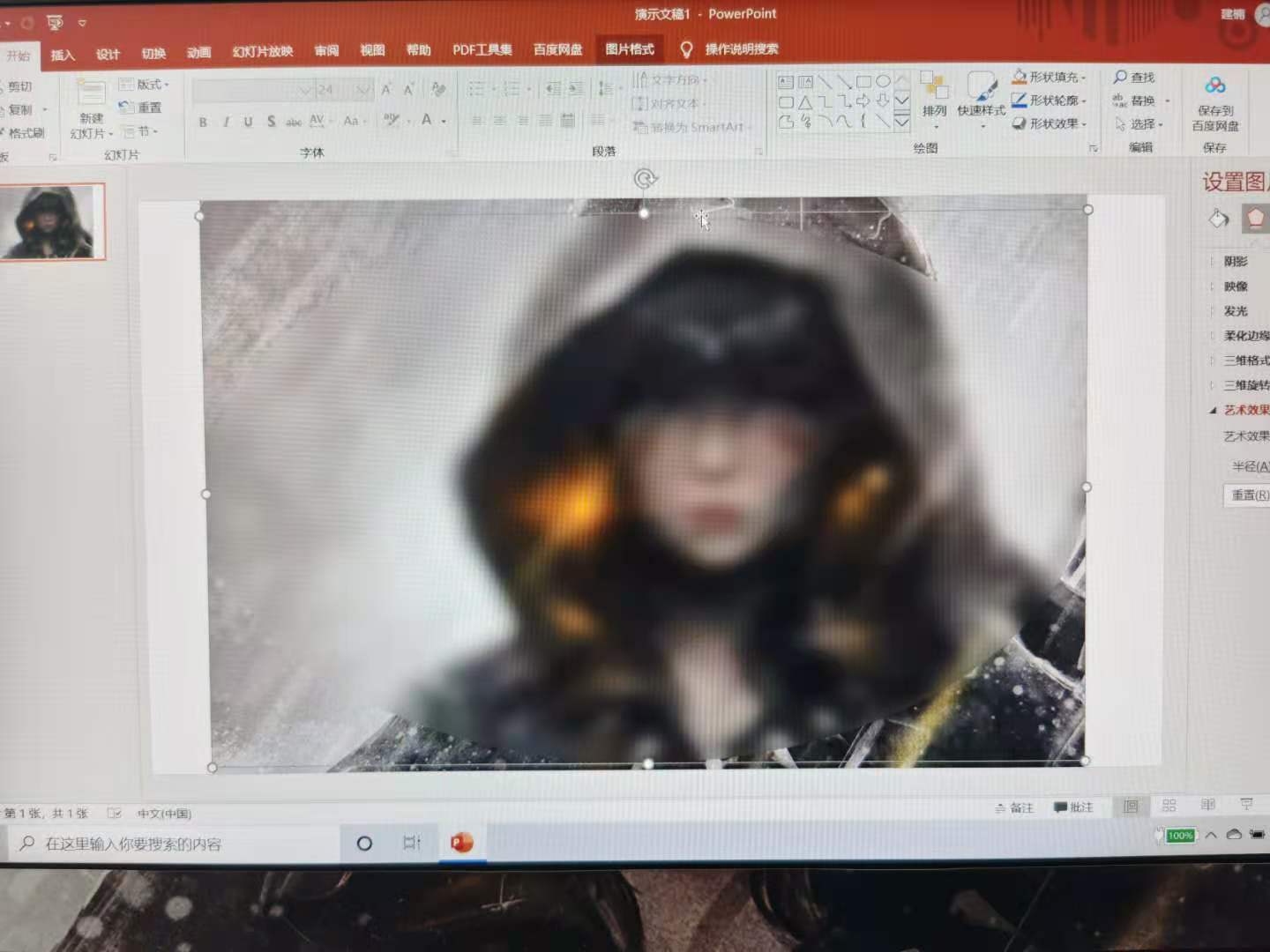Click the decrease indent icon
The height and width of the screenshot is (952, 1270).
(x=553, y=89)
